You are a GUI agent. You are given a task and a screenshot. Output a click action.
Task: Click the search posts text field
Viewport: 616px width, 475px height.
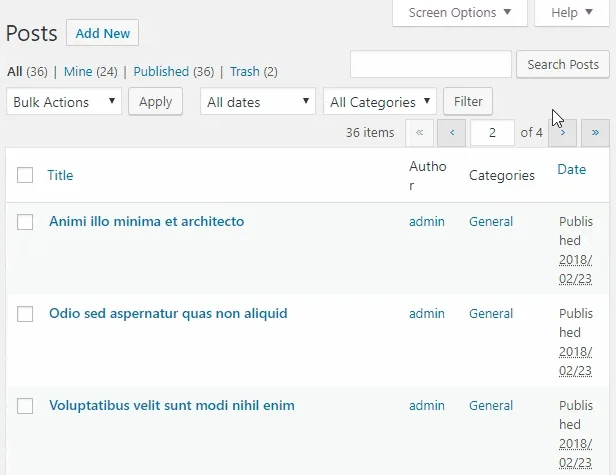430,65
